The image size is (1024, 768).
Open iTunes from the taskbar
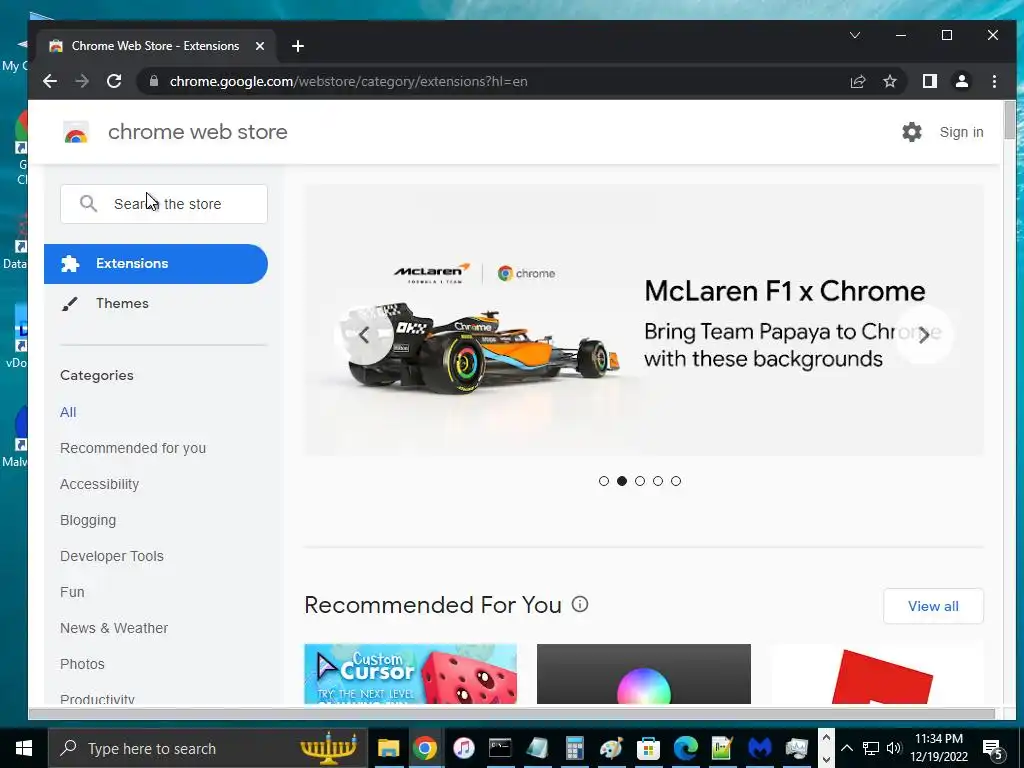tap(463, 748)
